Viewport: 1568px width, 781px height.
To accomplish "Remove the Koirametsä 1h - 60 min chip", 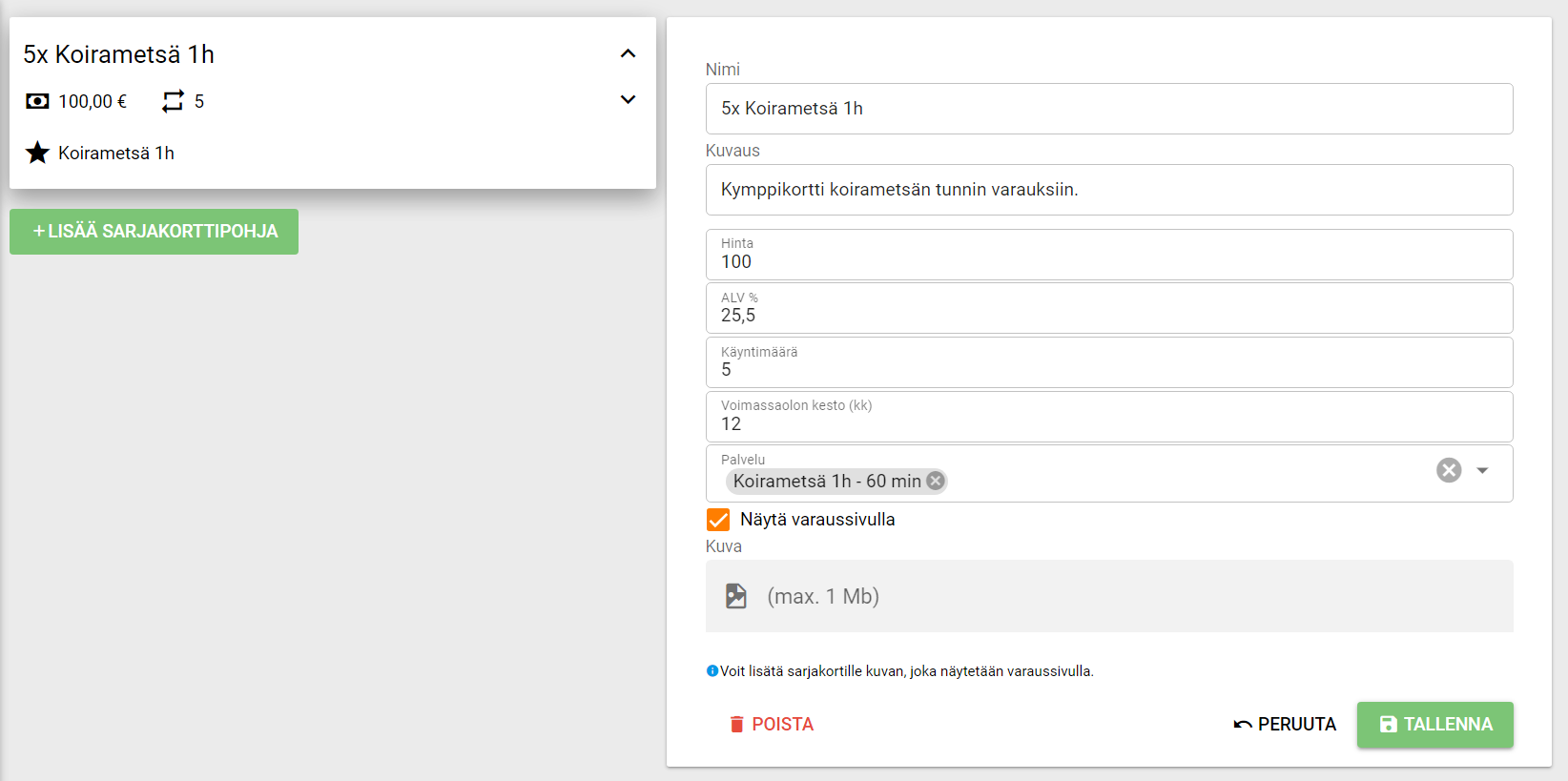I will point(936,481).
